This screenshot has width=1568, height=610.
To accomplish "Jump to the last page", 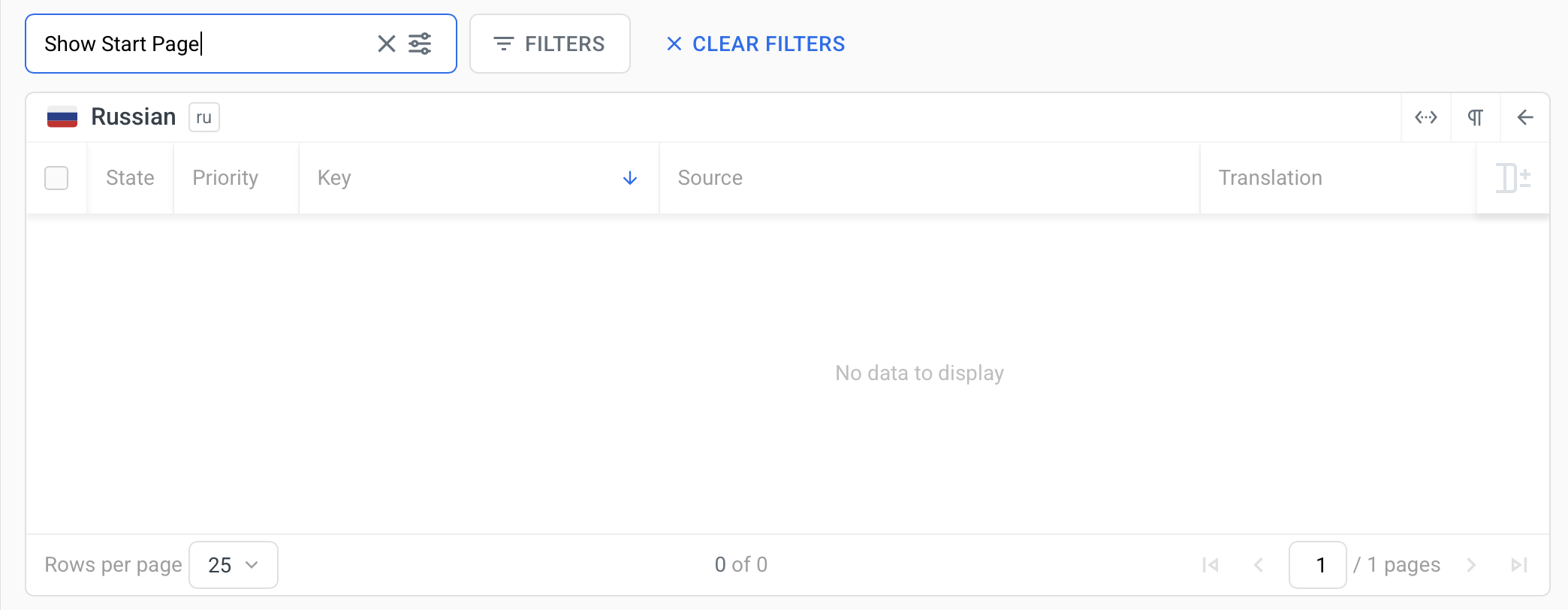I will coord(1518,565).
